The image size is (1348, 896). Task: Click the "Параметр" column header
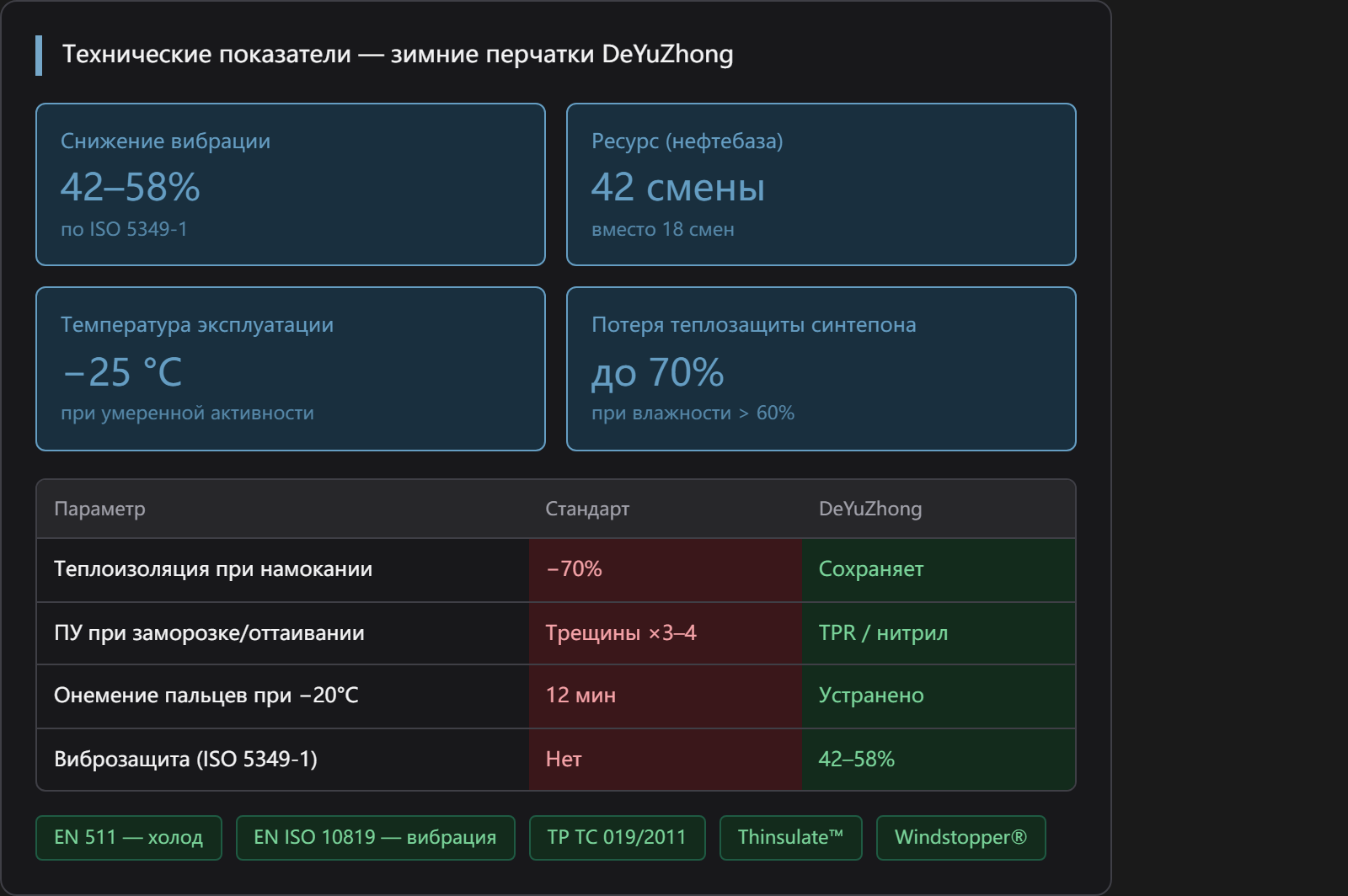click(x=99, y=509)
